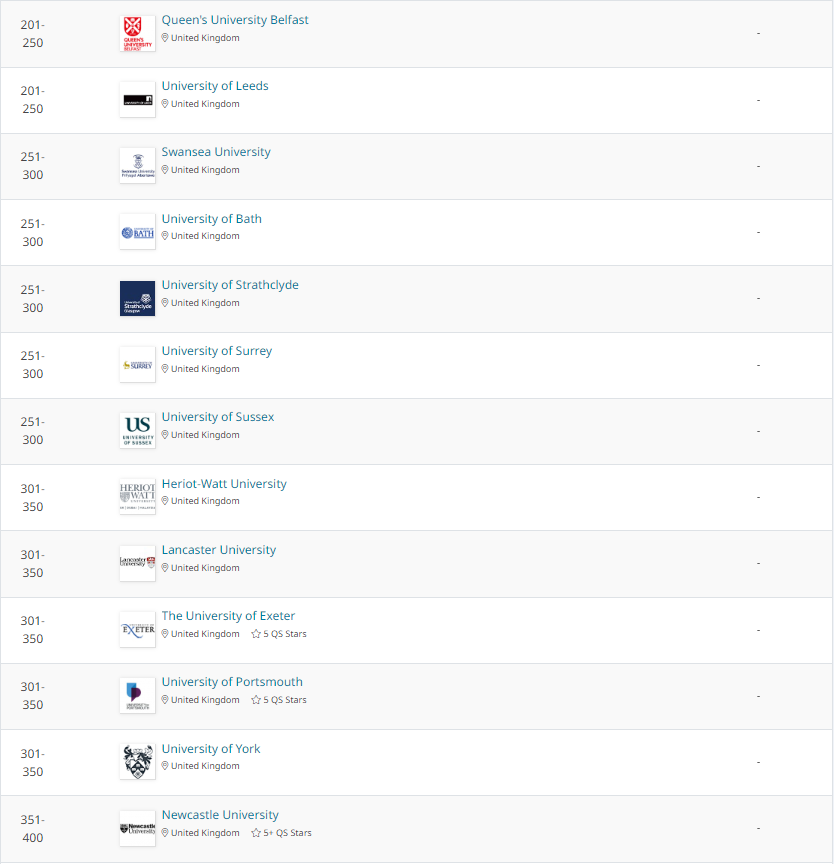Open The University of Exeter link

point(228,616)
